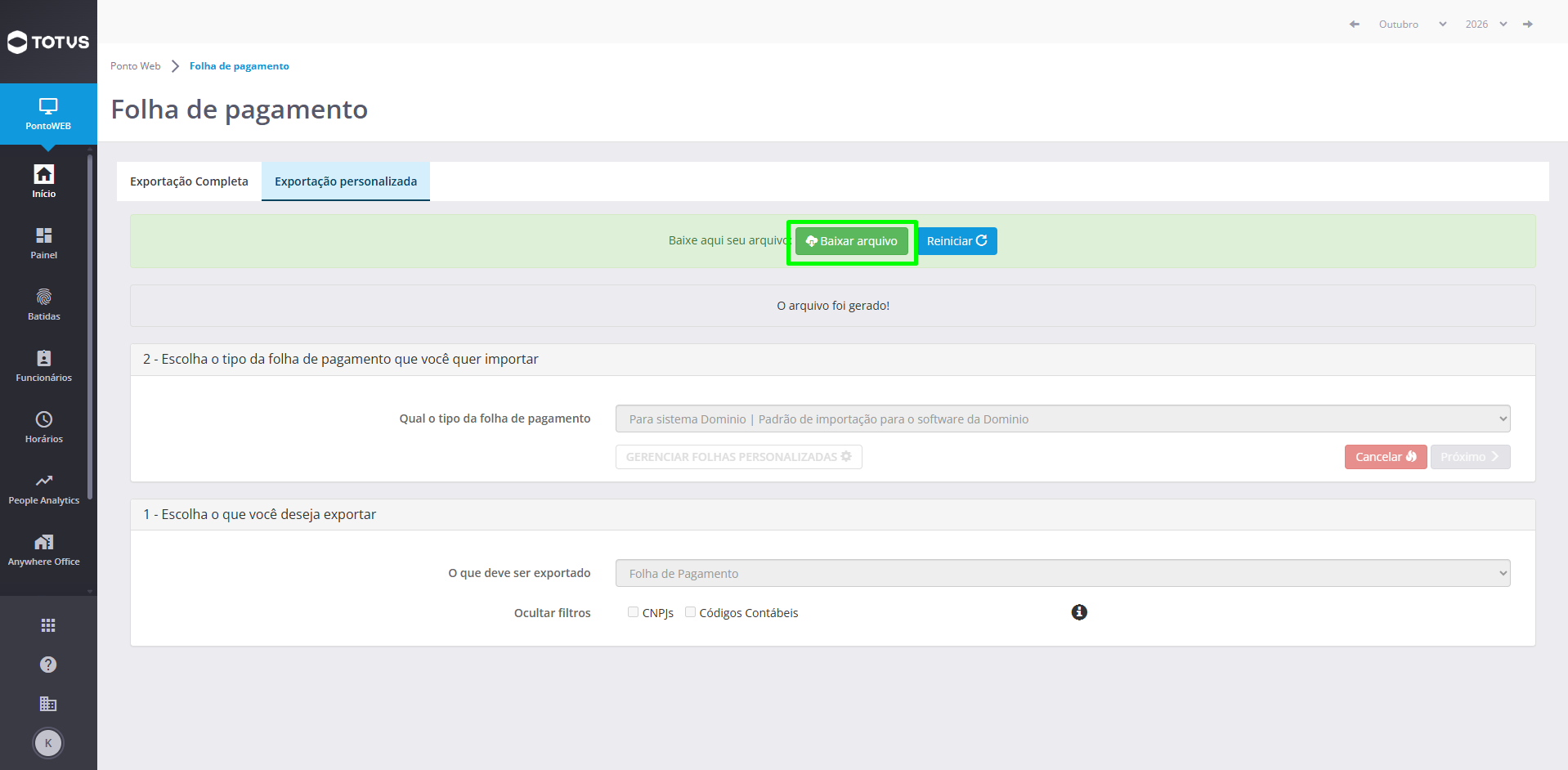Click the 'Baixe aqui seu arquivo' text
Screen dimensions: 1568x770
coord(729,240)
